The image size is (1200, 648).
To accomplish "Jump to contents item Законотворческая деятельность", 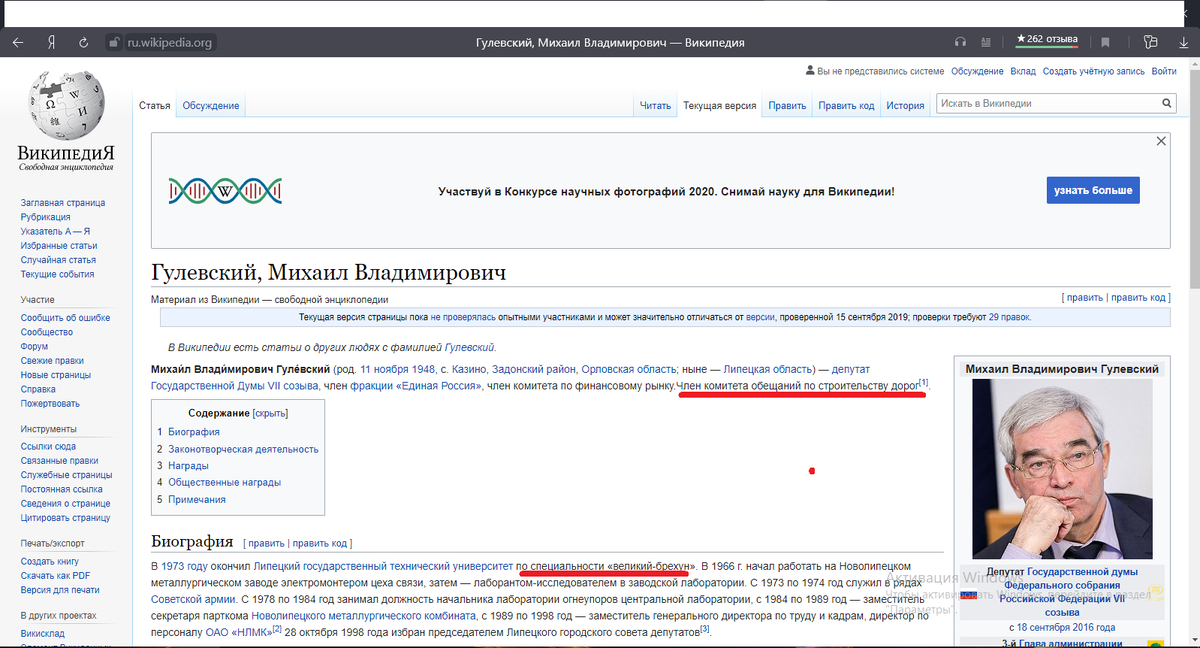I will 243,449.
